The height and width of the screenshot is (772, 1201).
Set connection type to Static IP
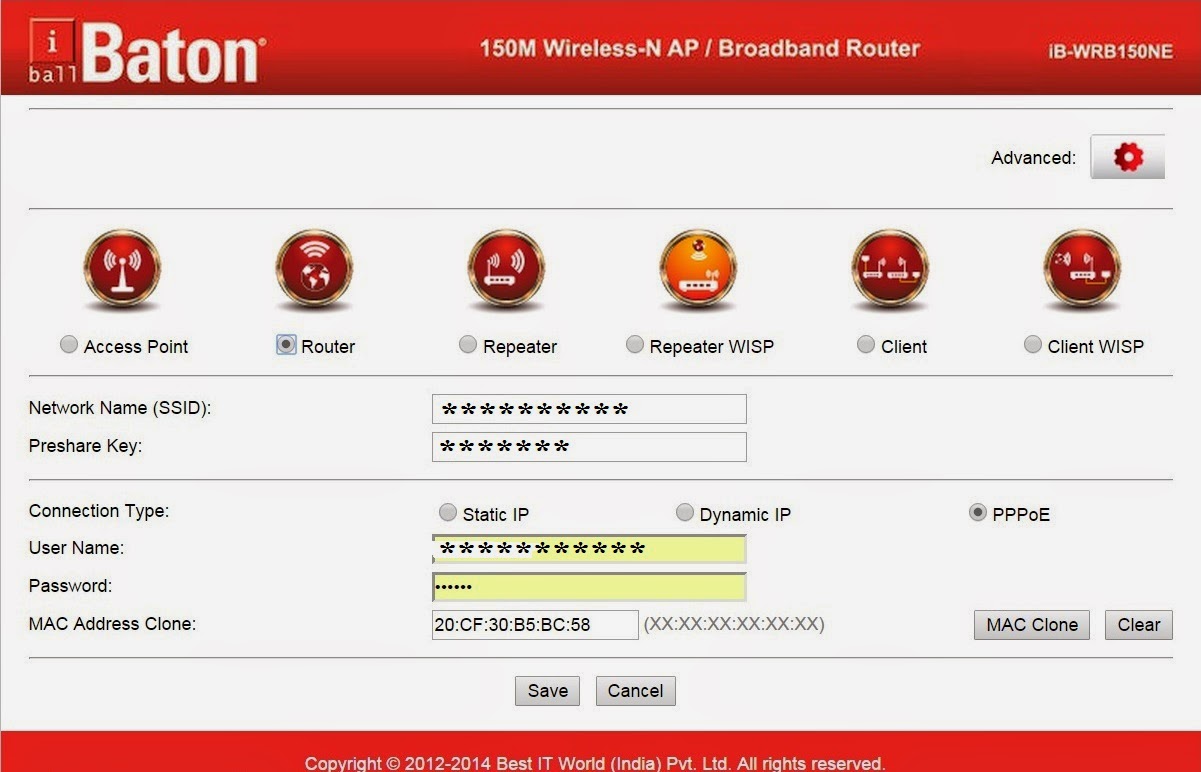[x=447, y=513]
